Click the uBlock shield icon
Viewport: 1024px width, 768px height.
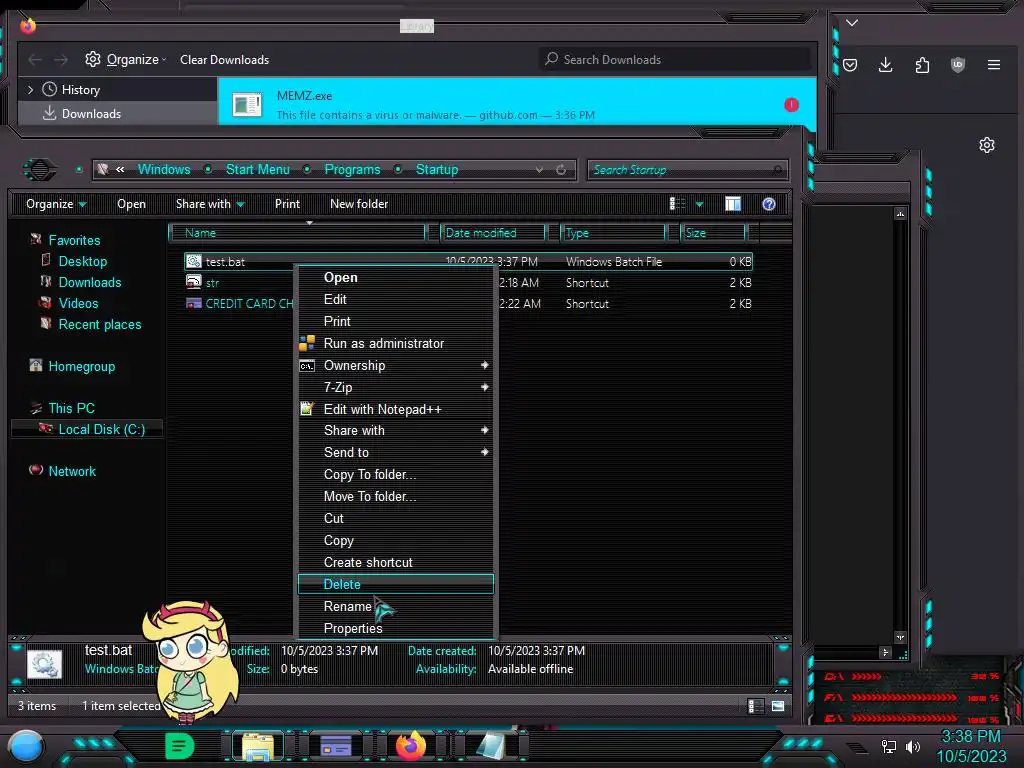click(957, 65)
